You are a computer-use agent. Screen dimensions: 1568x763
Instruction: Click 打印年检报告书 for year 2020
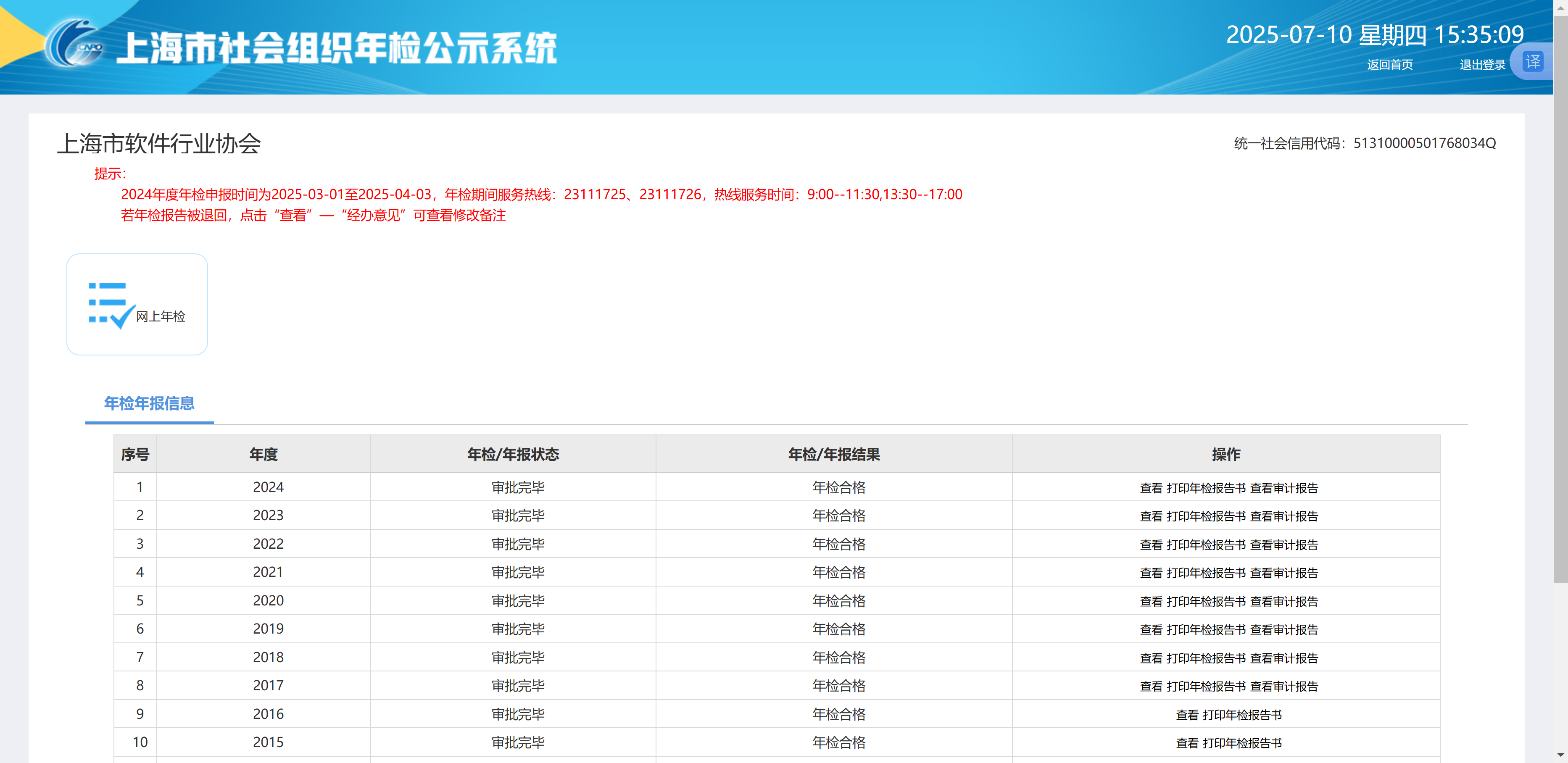pos(1206,601)
